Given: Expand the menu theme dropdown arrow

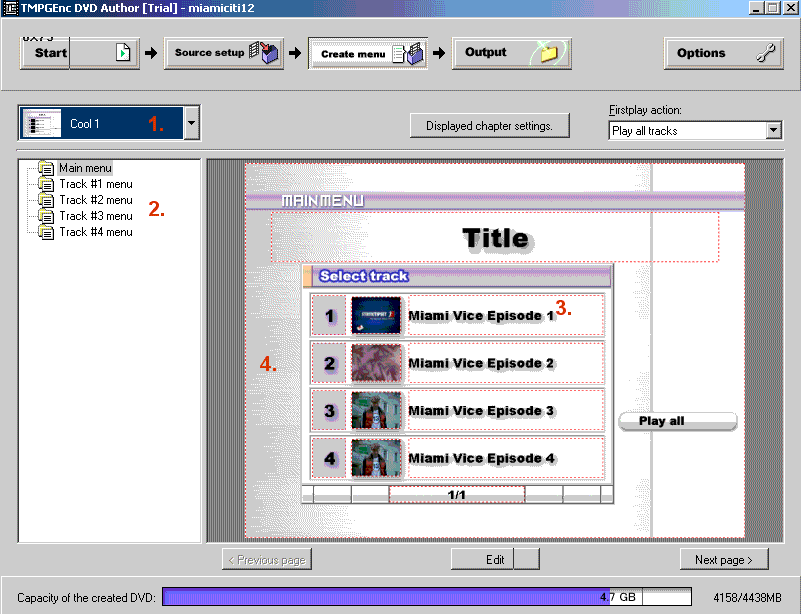Looking at the screenshot, I should click(192, 123).
